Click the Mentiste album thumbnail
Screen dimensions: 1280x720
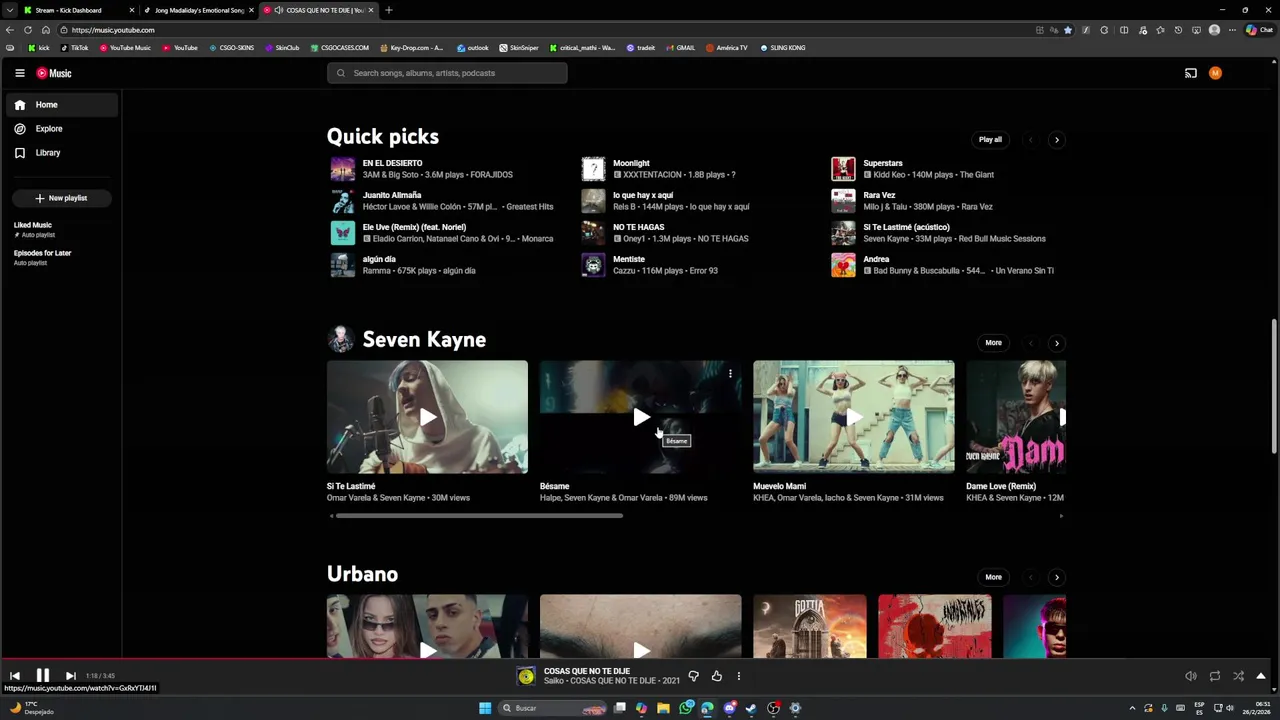(x=594, y=265)
